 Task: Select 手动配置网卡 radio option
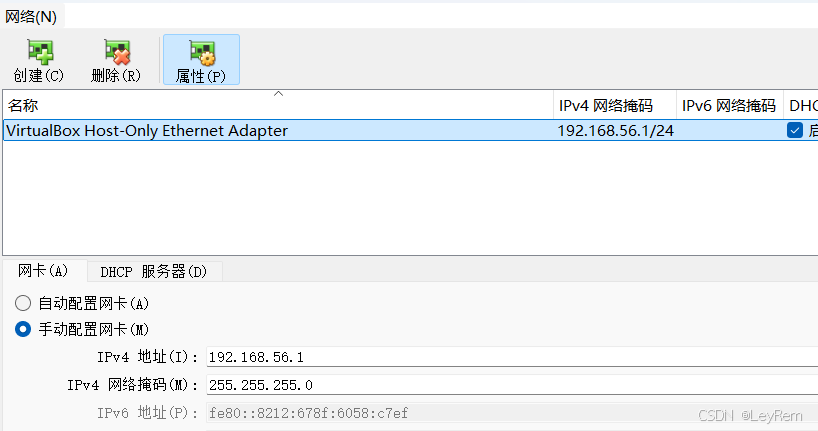click(x=23, y=329)
